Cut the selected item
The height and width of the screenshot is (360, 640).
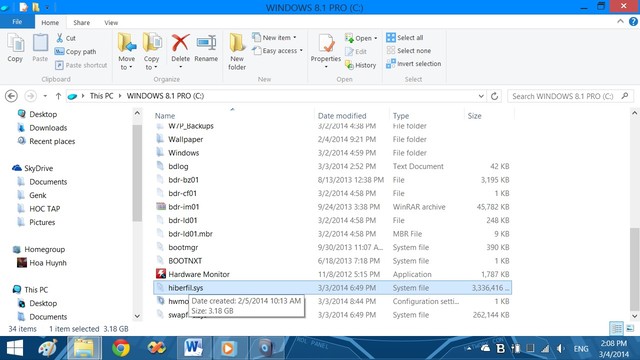[66, 38]
